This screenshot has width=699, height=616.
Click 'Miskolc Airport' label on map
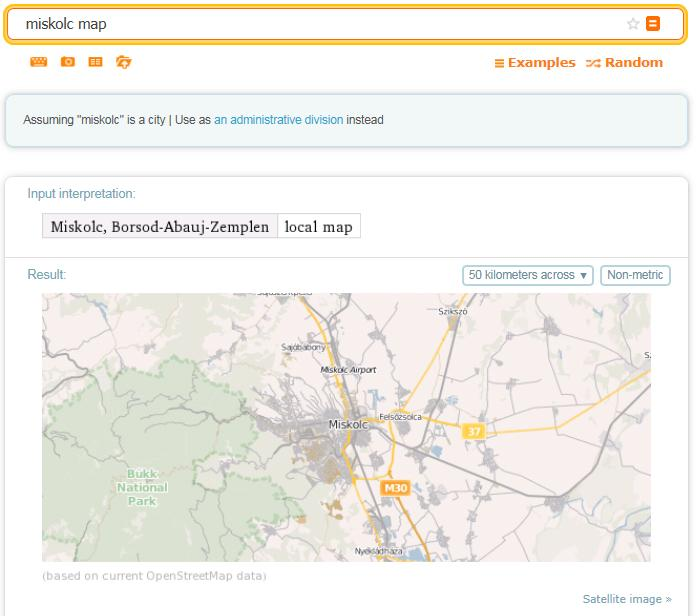coord(348,370)
